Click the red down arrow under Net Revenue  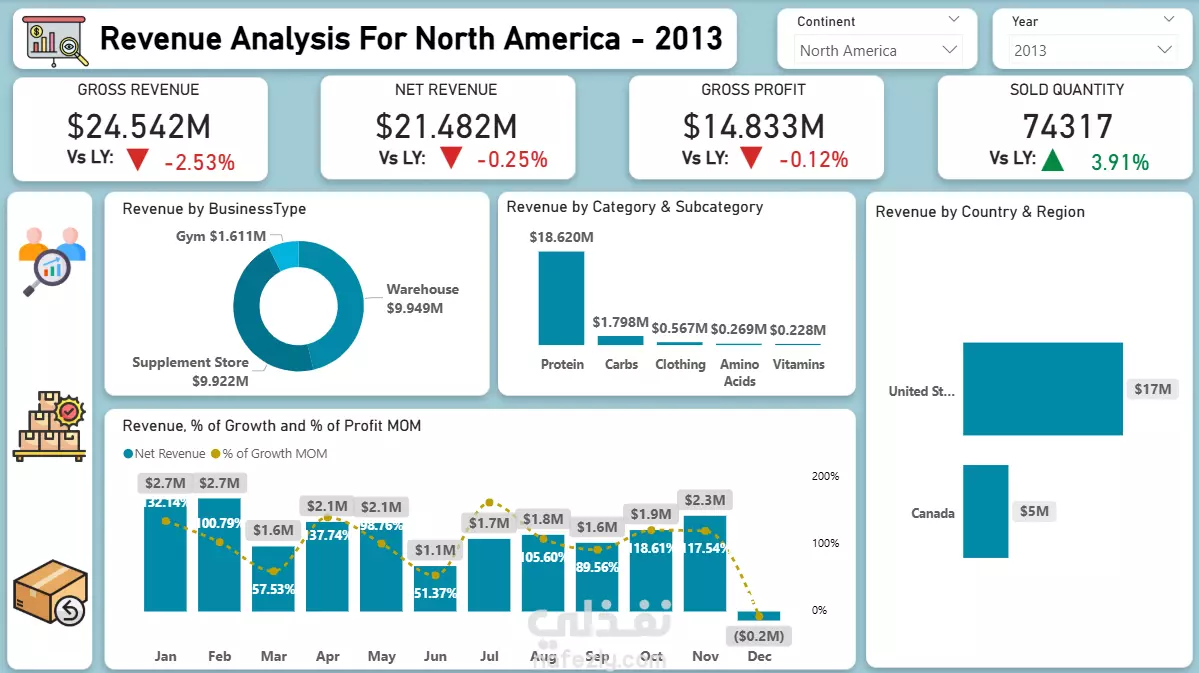coord(451,158)
